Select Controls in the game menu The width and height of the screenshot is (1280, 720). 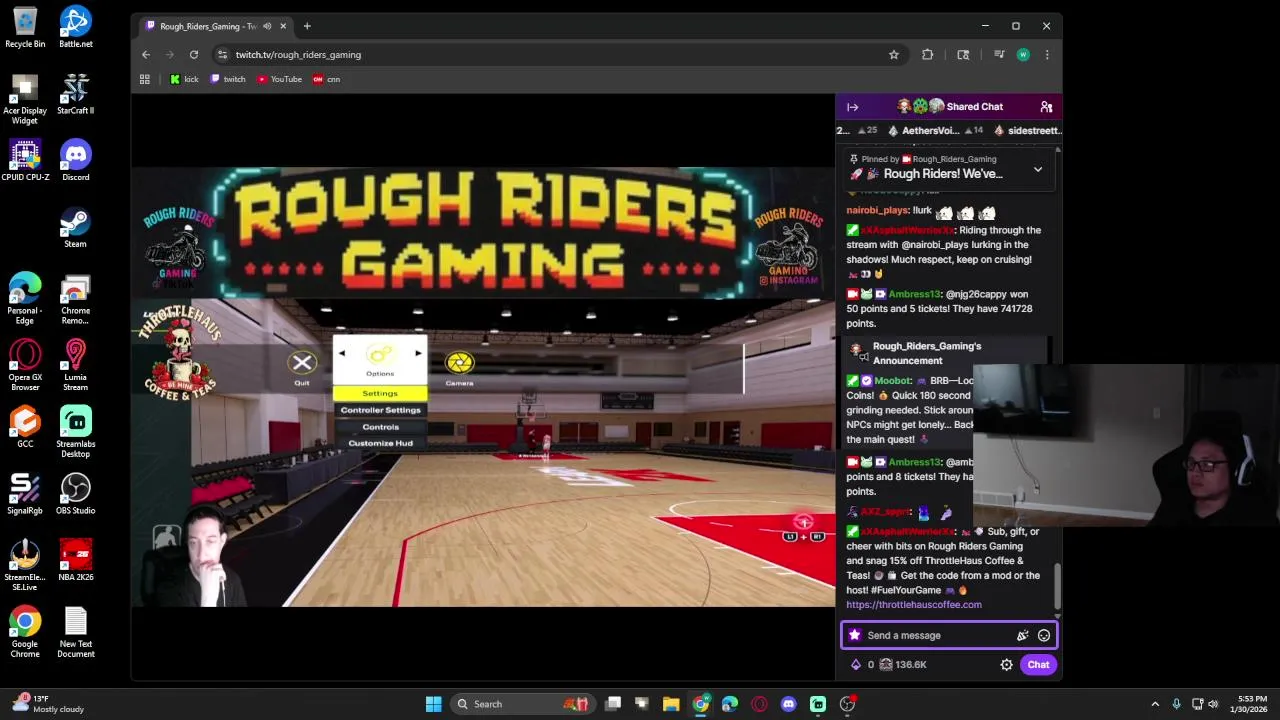pos(380,427)
